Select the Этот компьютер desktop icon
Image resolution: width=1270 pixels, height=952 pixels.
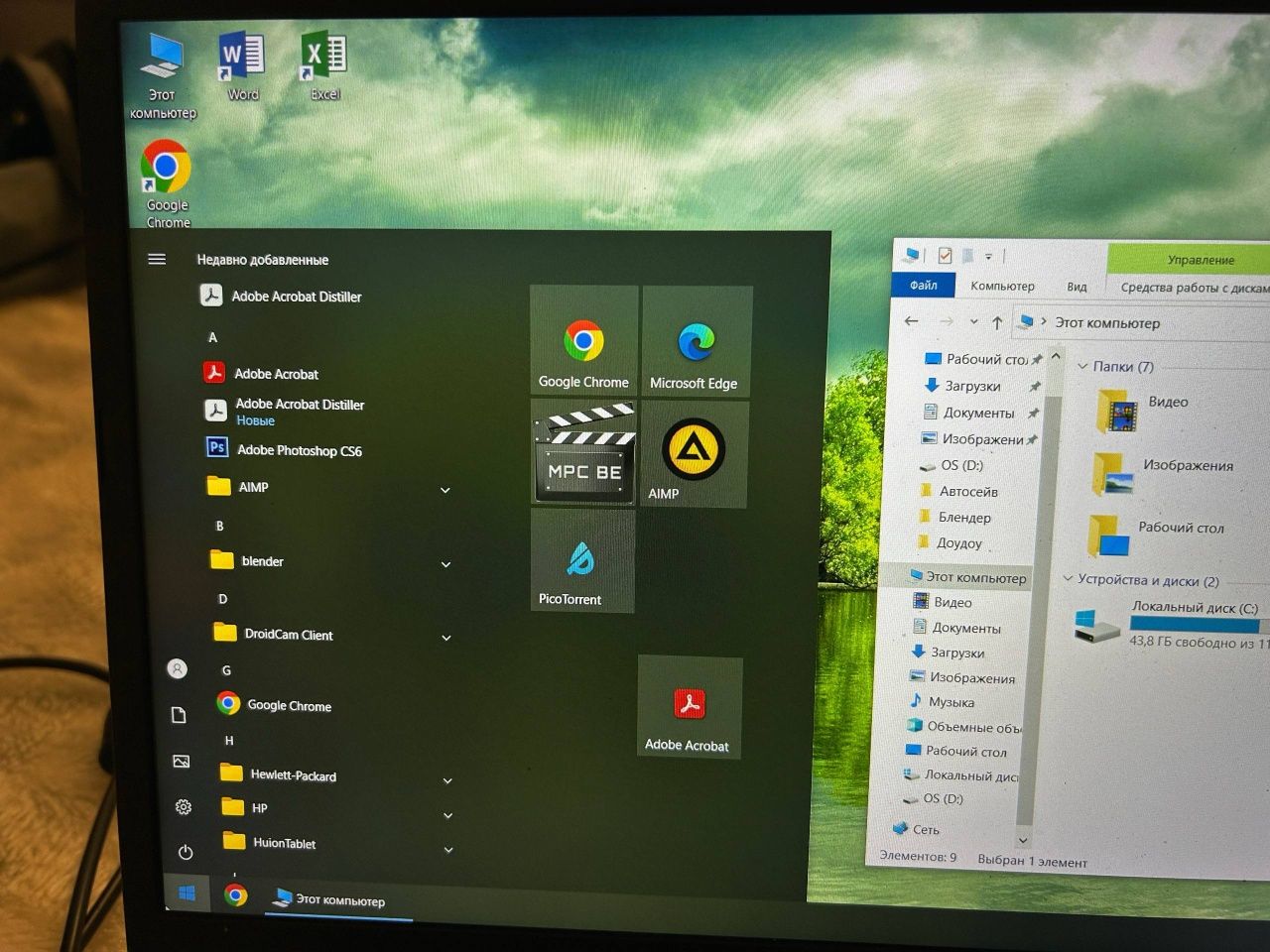(x=162, y=75)
